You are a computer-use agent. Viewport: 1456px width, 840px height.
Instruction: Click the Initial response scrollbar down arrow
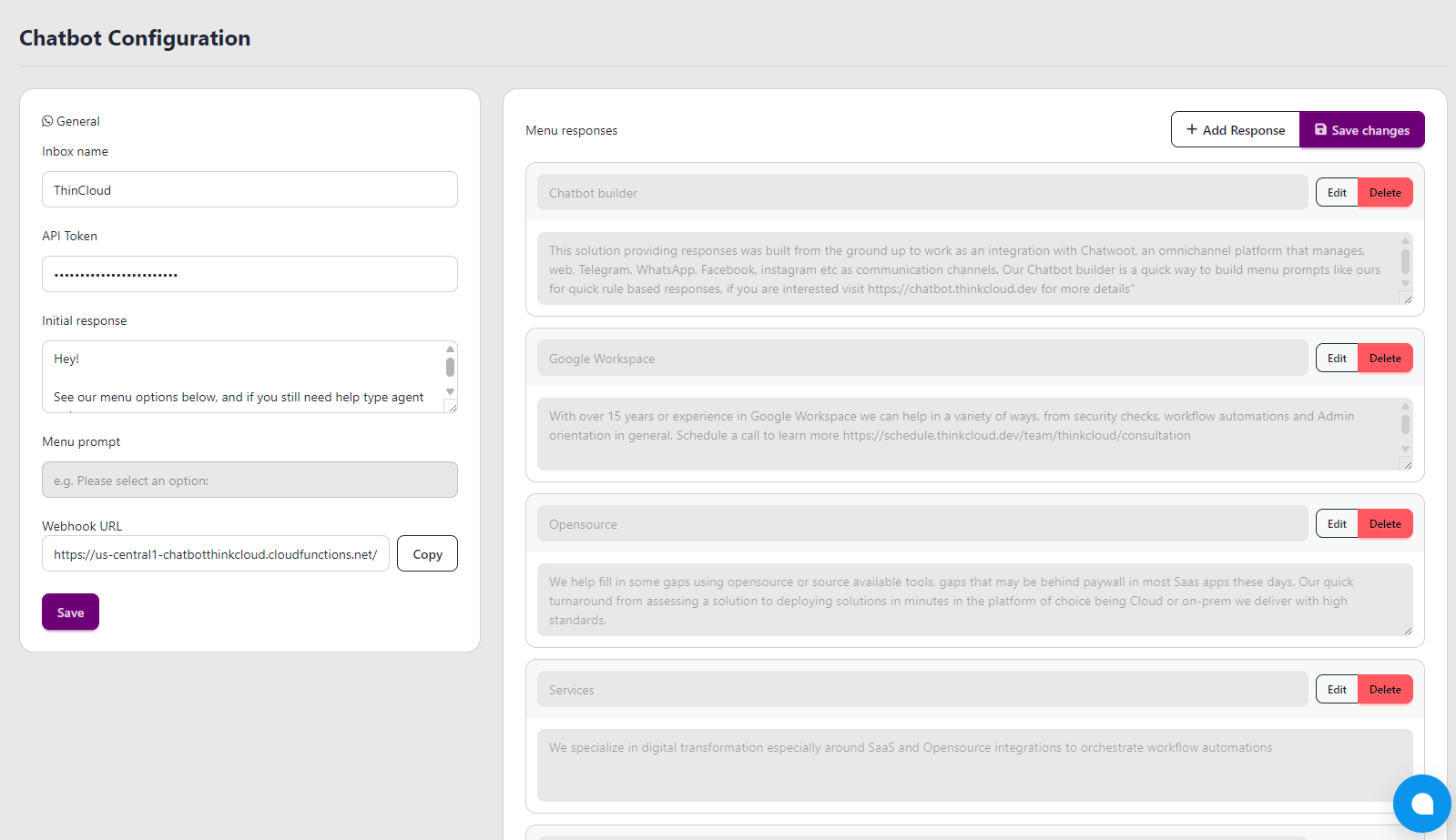[450, 391]
